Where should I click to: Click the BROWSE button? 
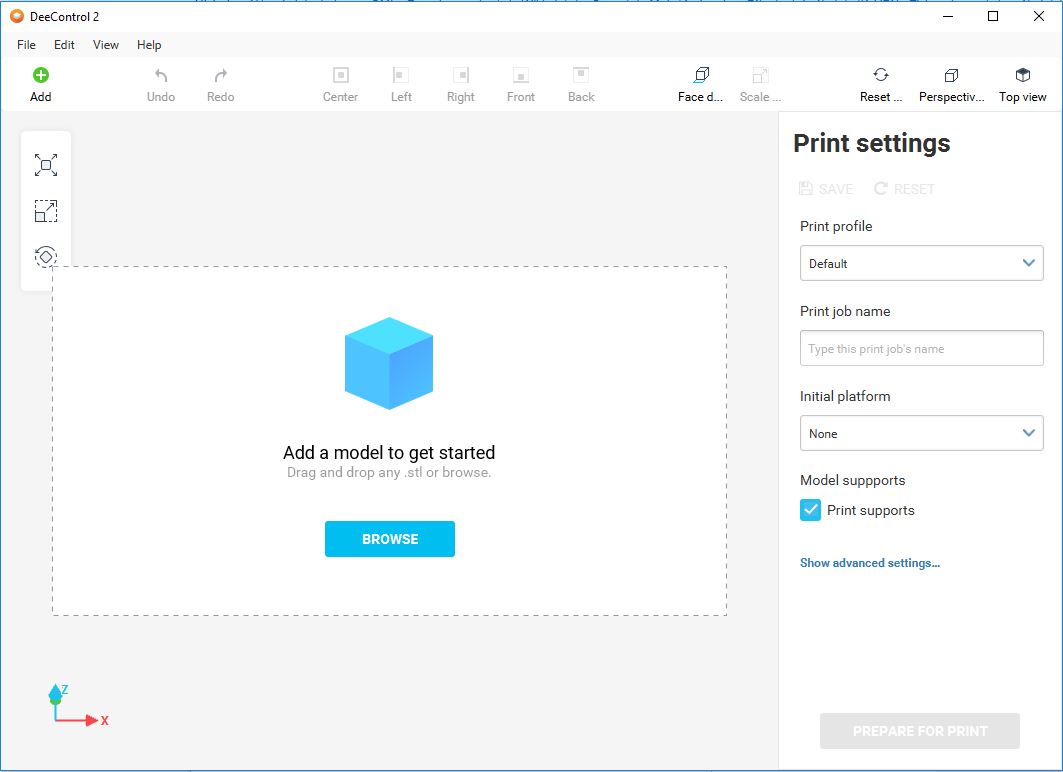pyautogui.click(x=389, y=539)
